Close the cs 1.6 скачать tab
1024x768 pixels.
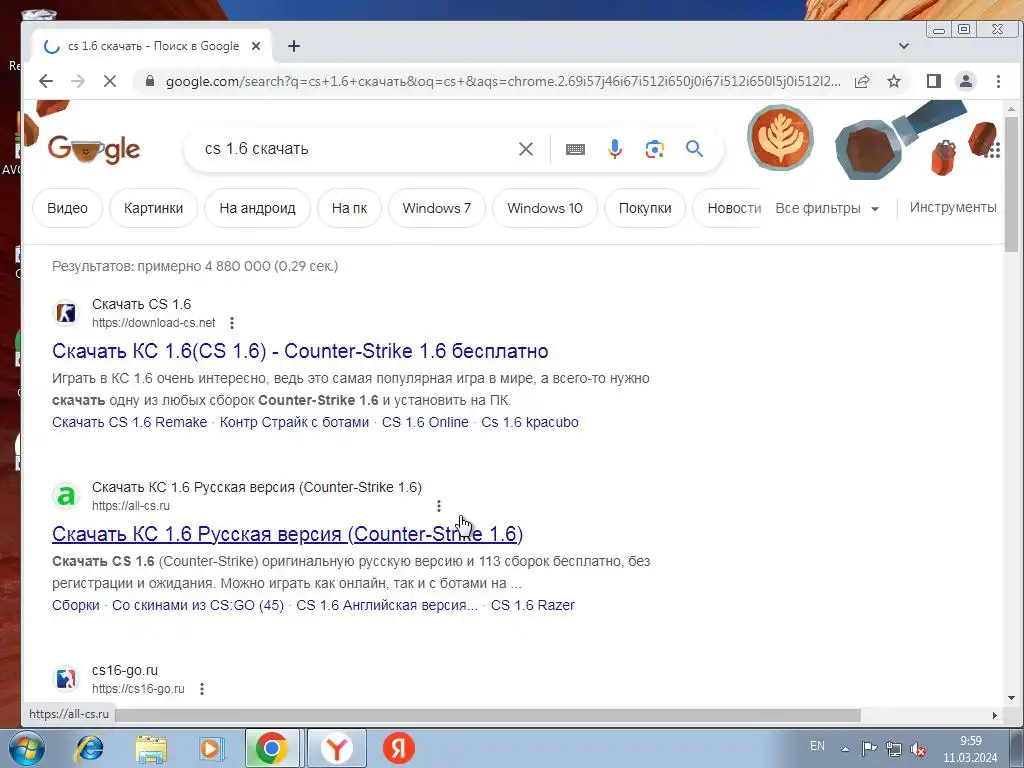(256, 46)
